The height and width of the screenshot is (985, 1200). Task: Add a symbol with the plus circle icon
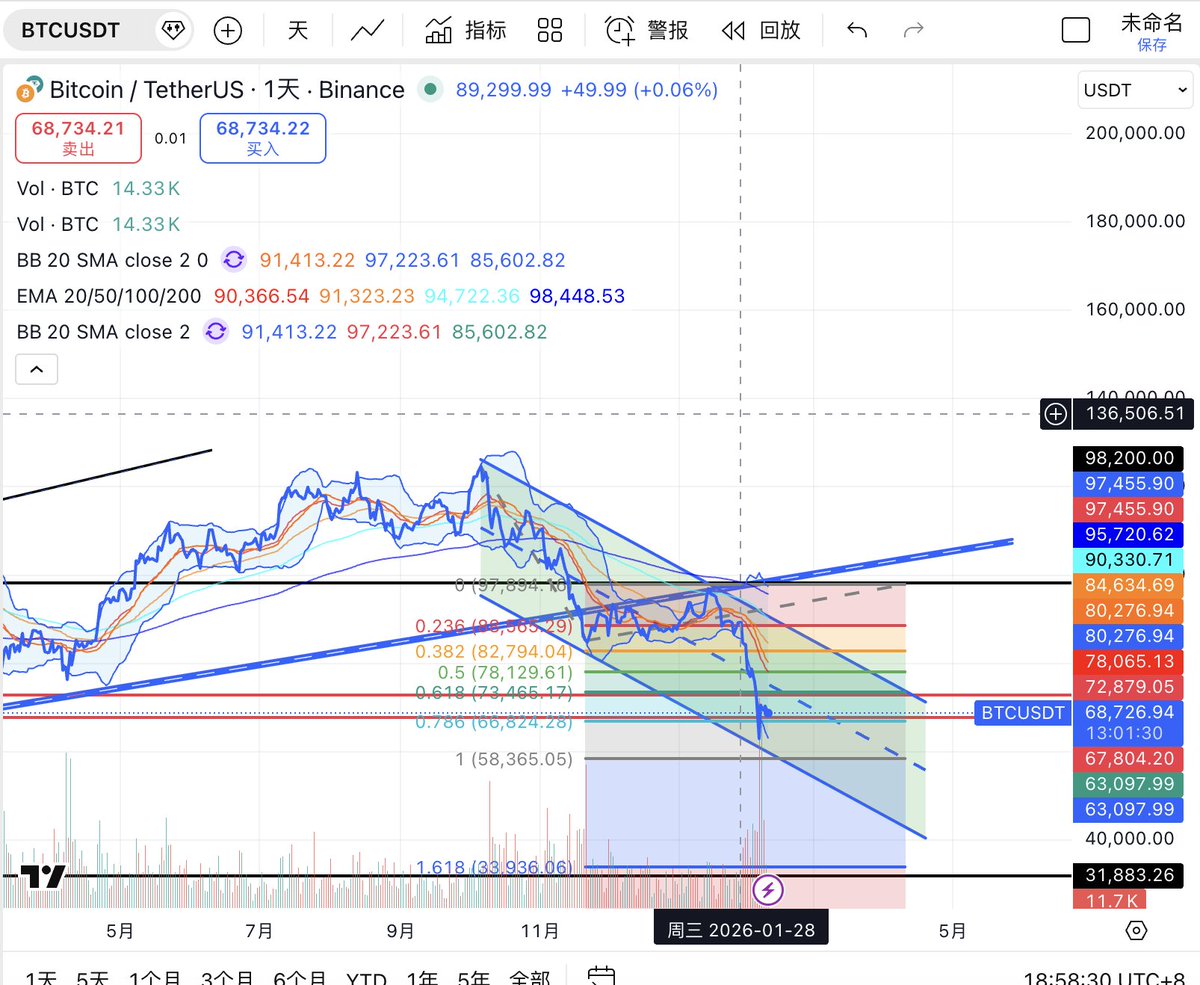coord(228,31)
